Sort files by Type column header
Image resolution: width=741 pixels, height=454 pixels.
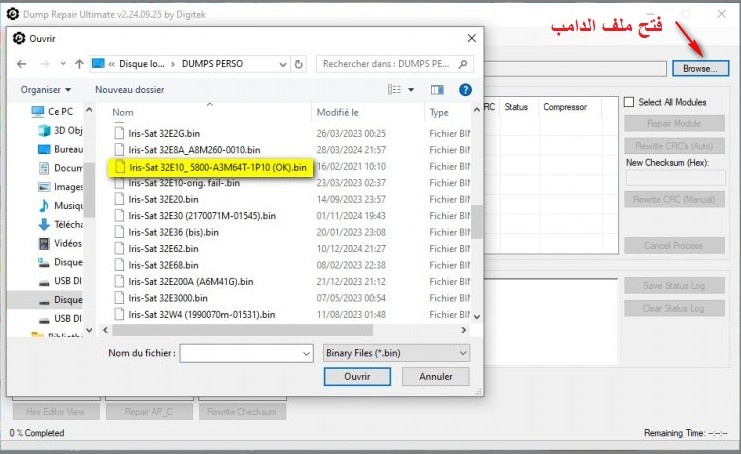[x=439, y=112]
